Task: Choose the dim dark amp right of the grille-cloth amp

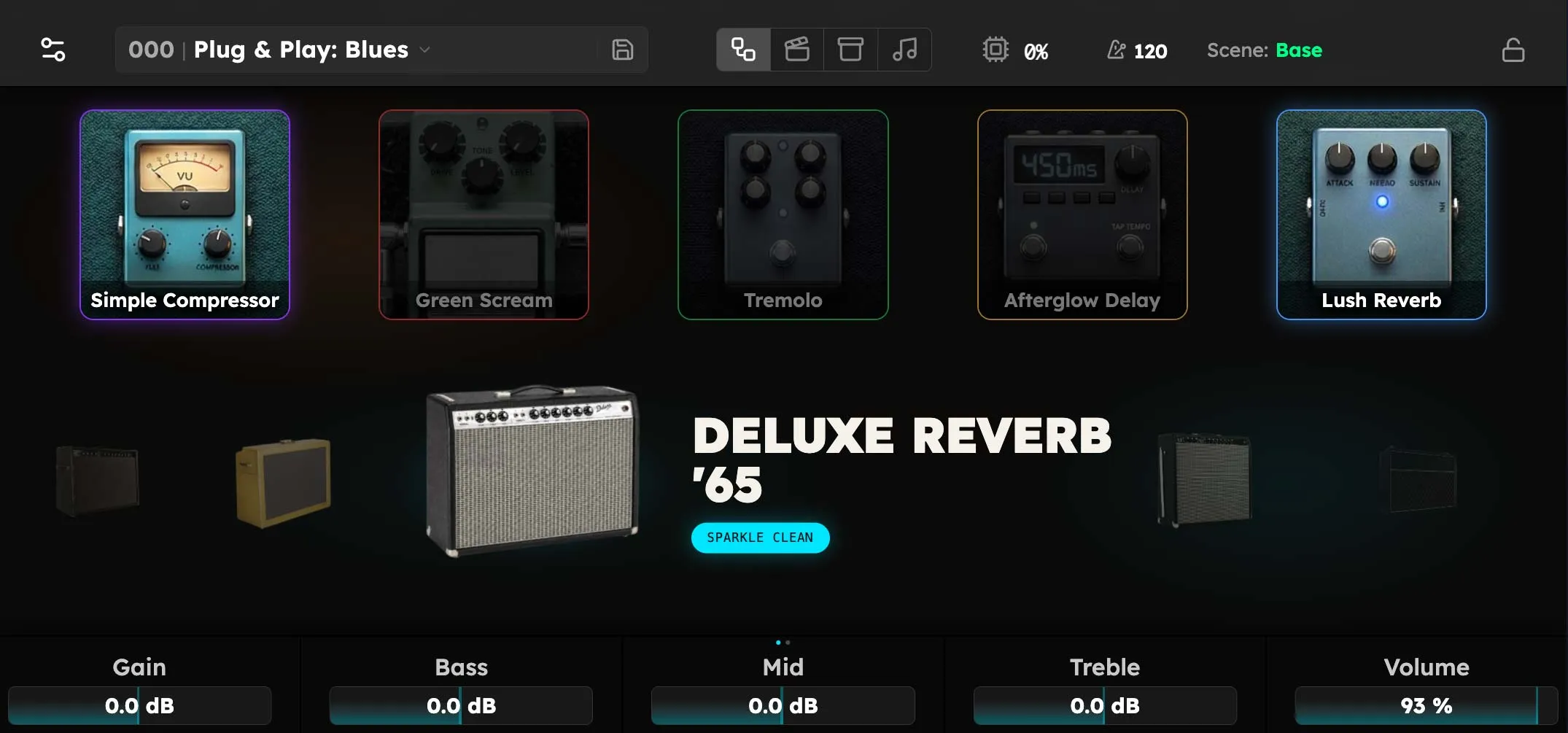Action: click(1418, 480)
